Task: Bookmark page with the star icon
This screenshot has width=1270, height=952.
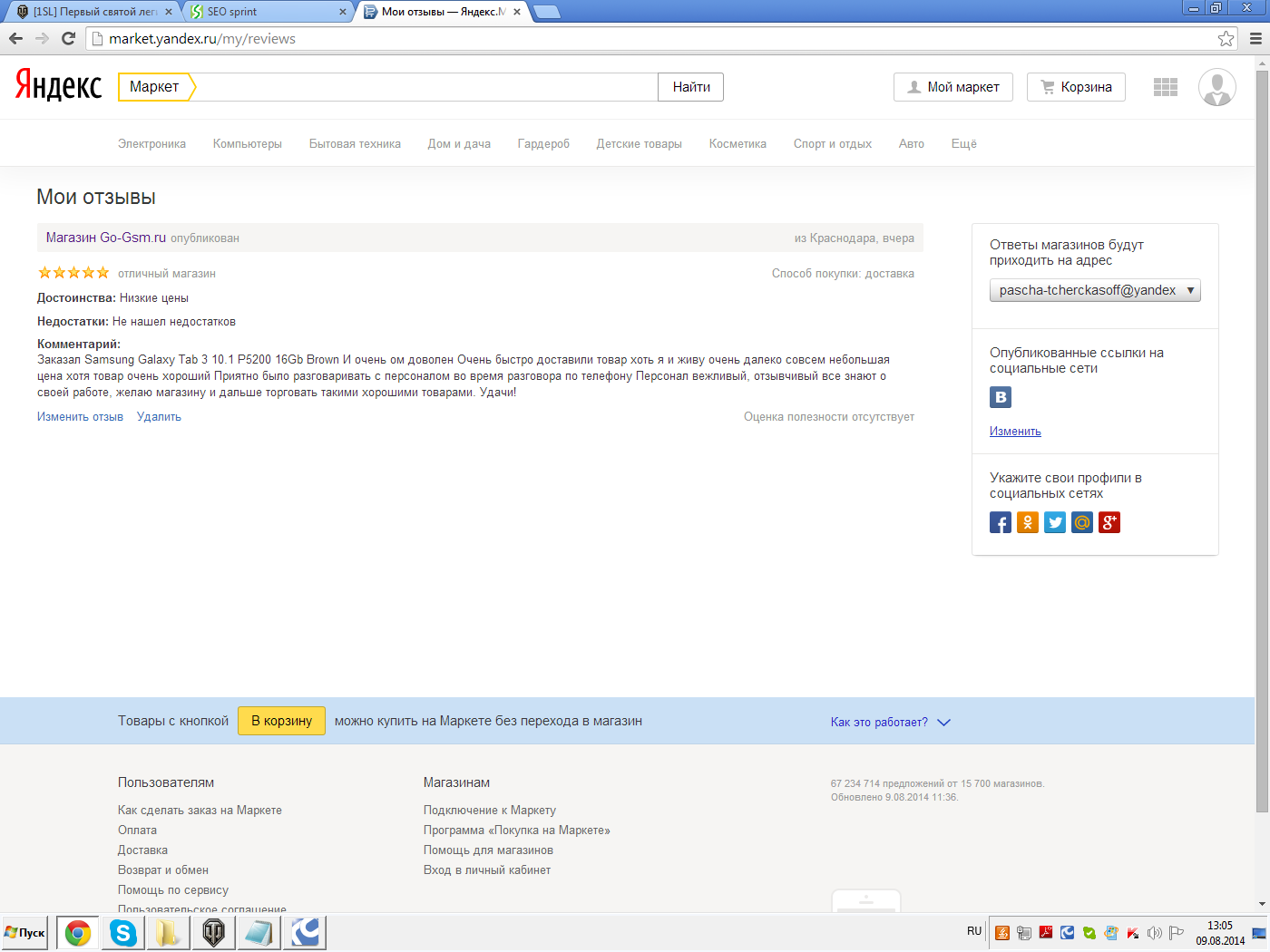Action: pos(1226,38)
